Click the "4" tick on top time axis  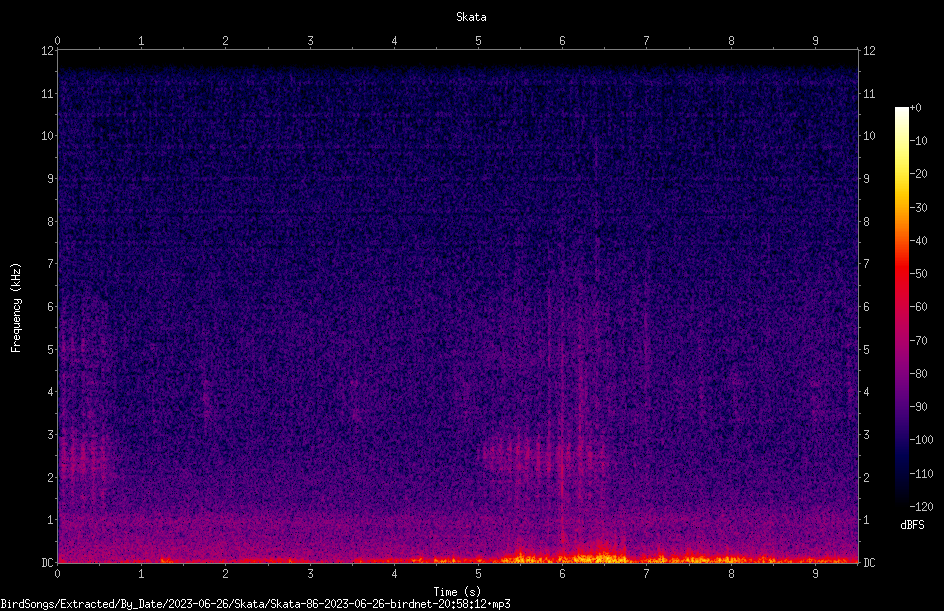tap(394, 40)
